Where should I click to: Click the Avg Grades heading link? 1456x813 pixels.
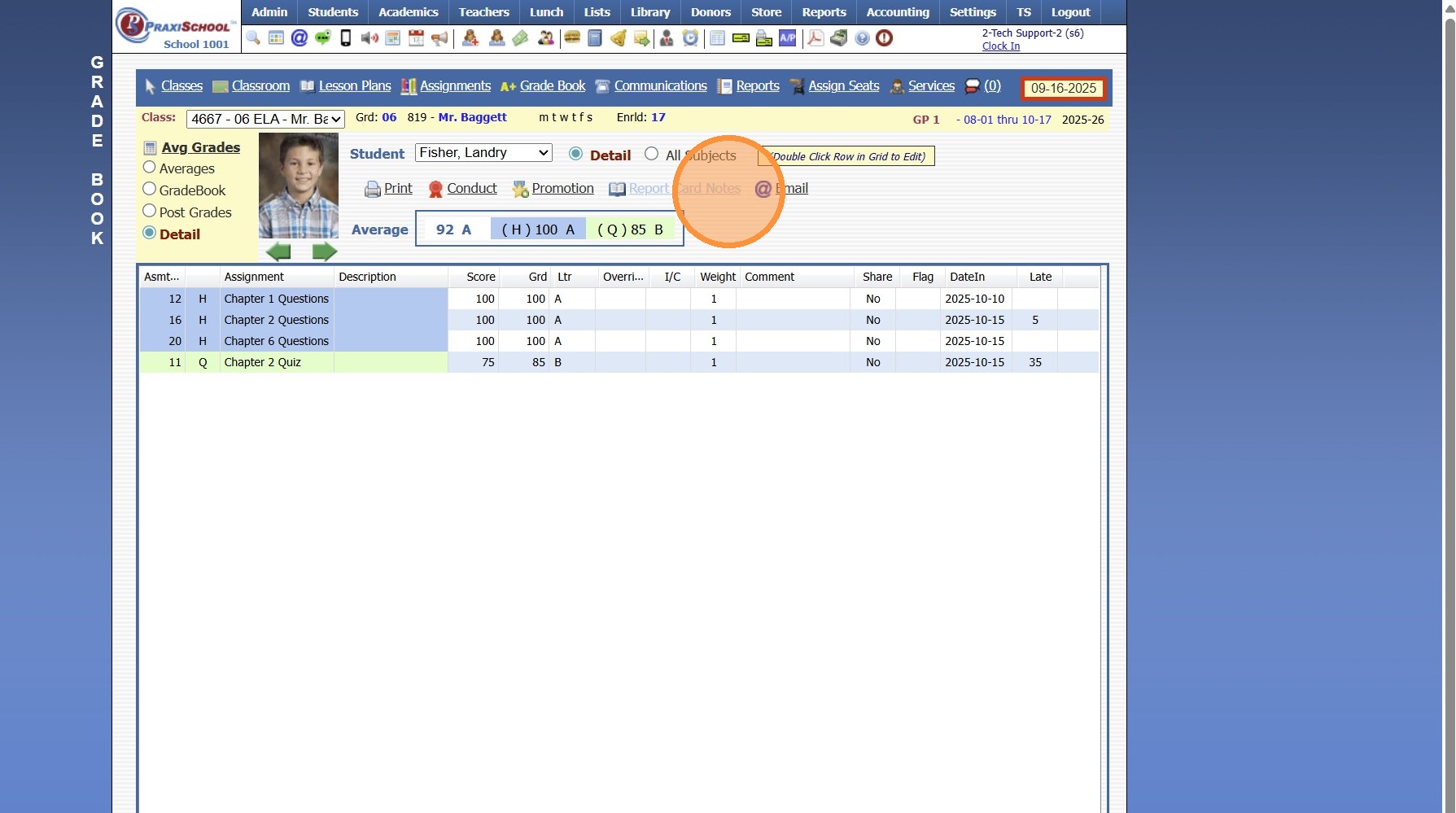201,147
